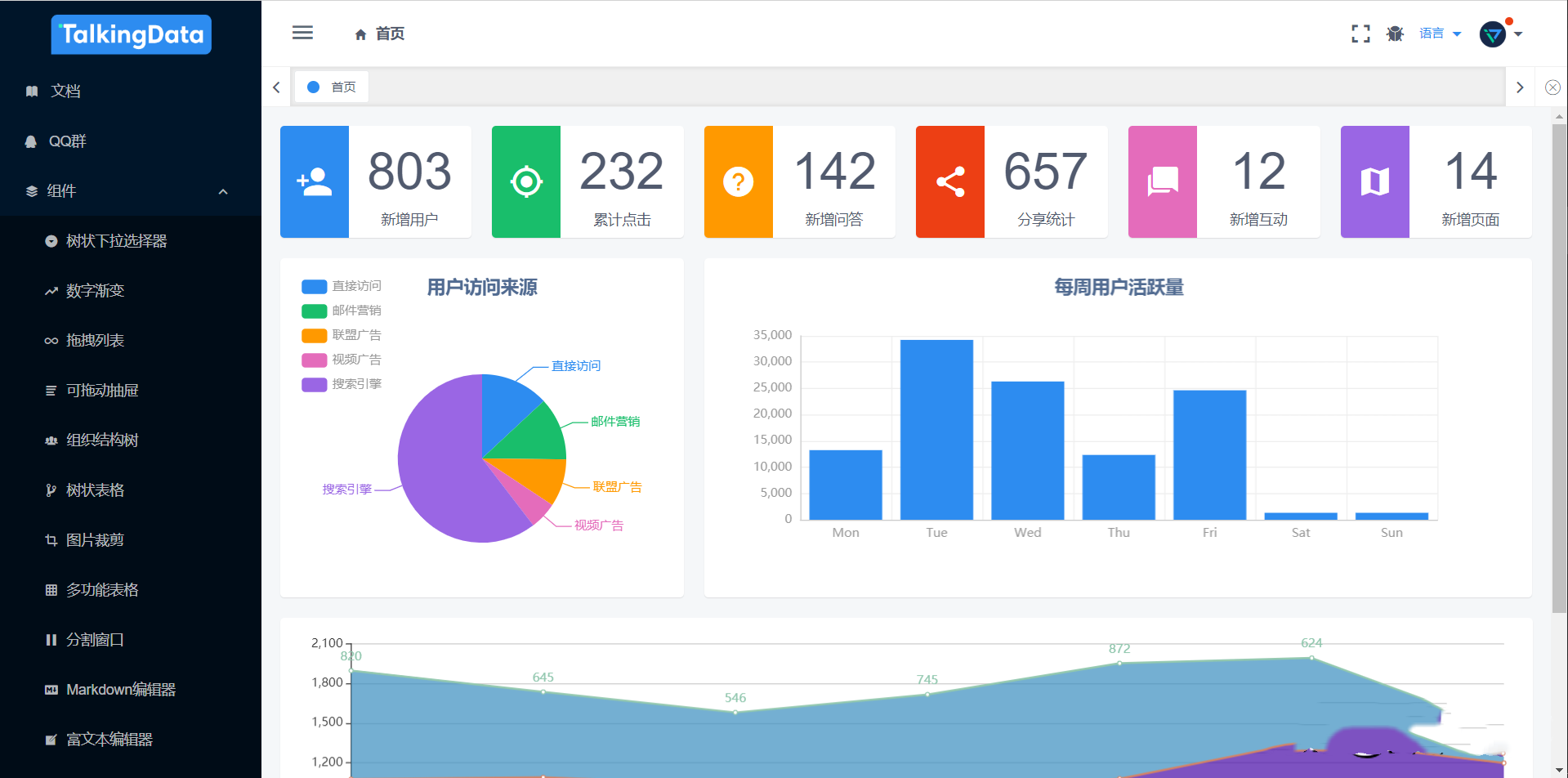This screenshot has width=1568, height=778.
Task: Click the 图片裁剪 crop icon
Action: (51, 540)
